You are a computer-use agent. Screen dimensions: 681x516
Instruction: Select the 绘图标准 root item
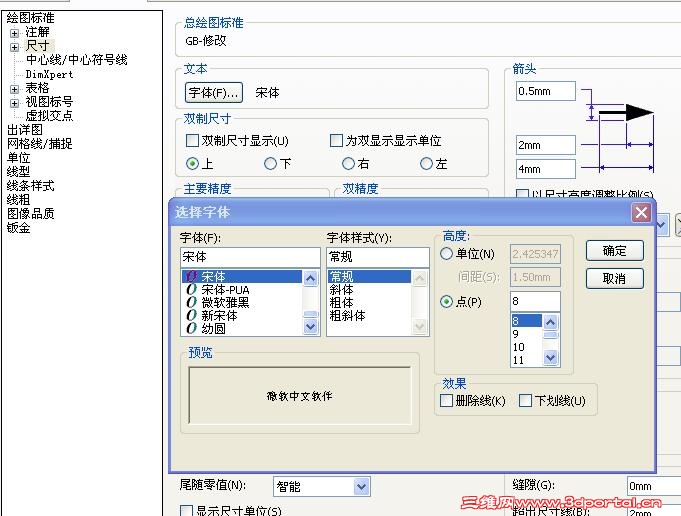tap(30, 18)
